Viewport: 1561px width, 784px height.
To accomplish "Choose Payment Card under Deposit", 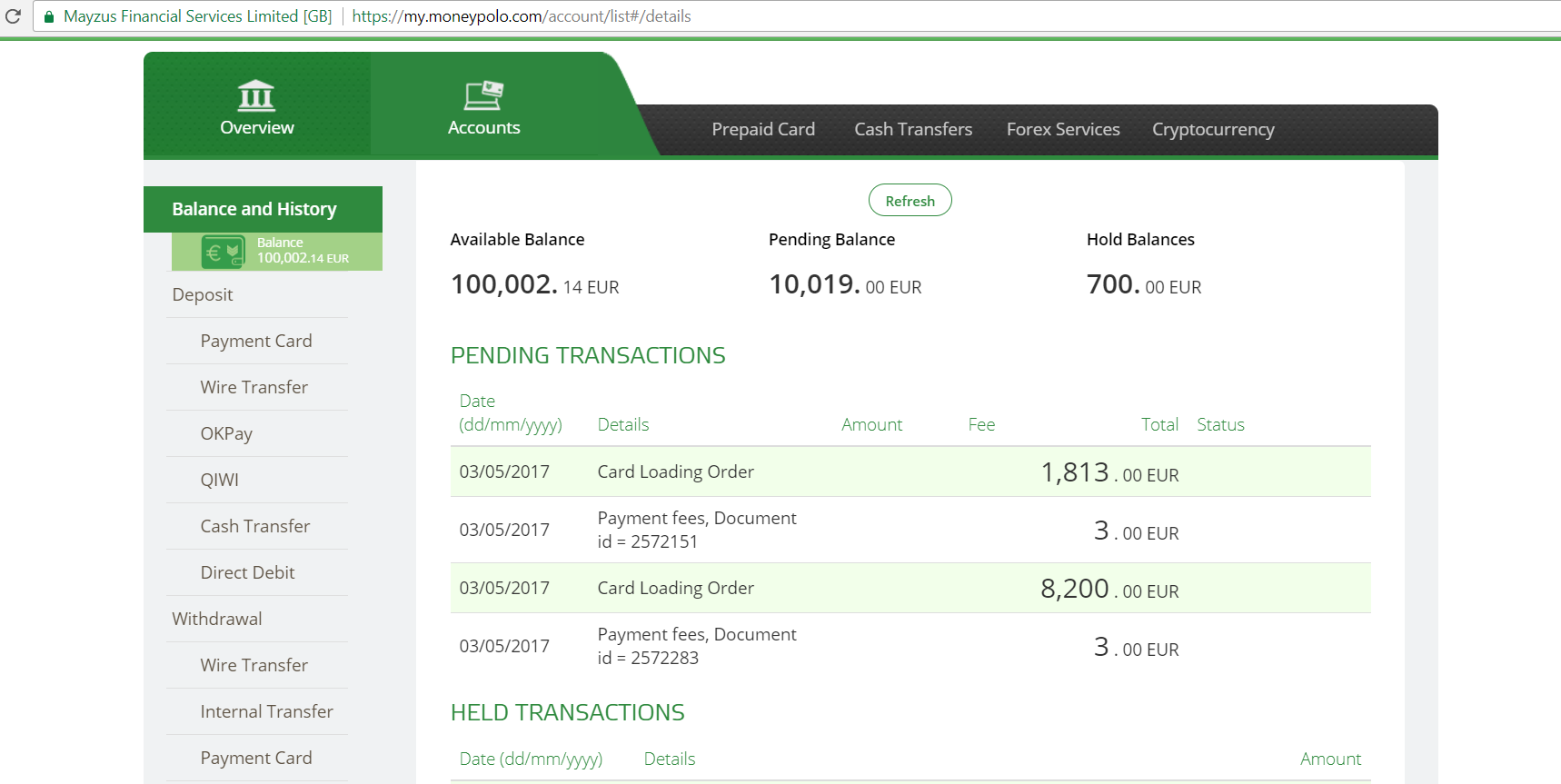I will [x=256, y=341].
